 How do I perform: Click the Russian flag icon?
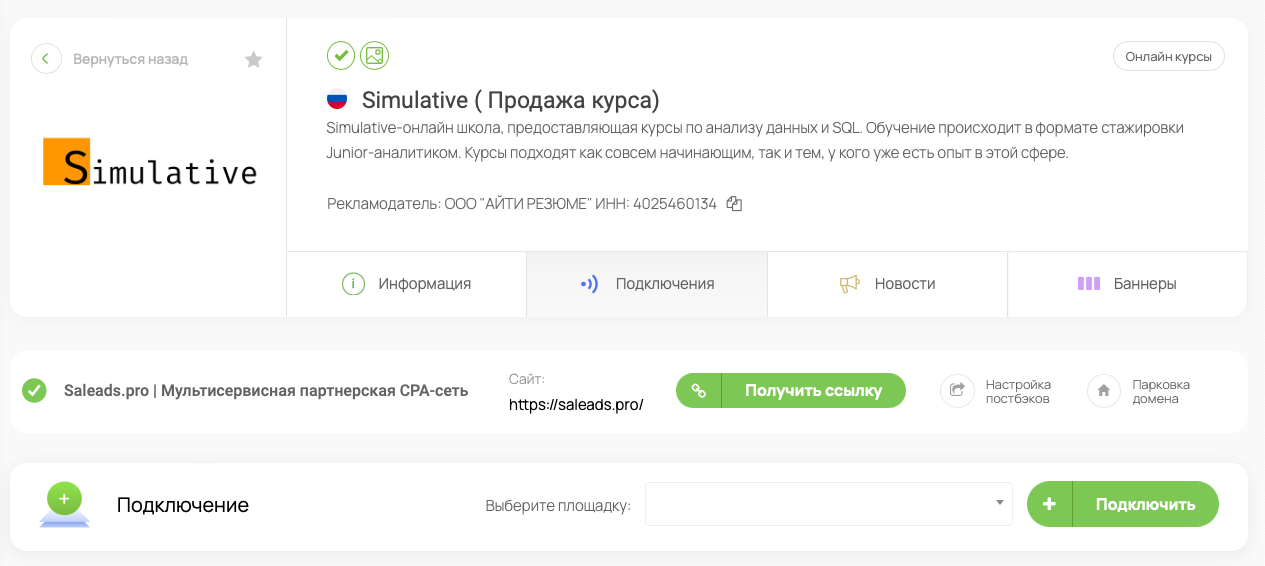337,100
